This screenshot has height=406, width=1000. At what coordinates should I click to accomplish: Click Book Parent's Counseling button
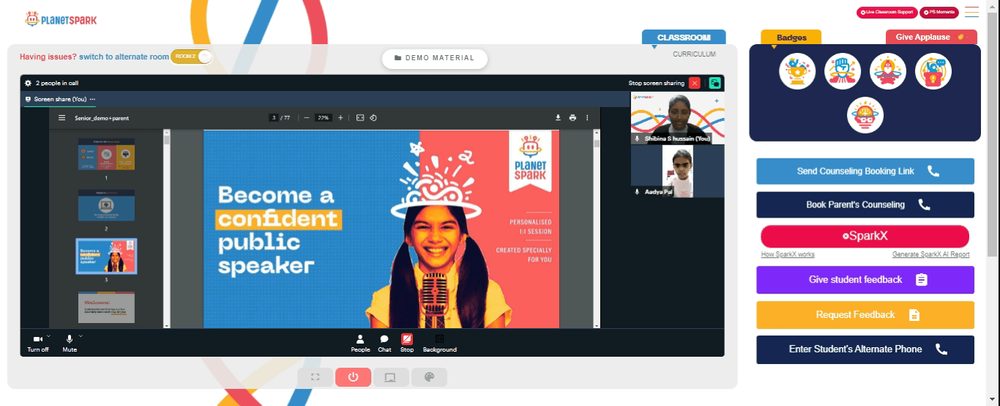coord(865,205)
